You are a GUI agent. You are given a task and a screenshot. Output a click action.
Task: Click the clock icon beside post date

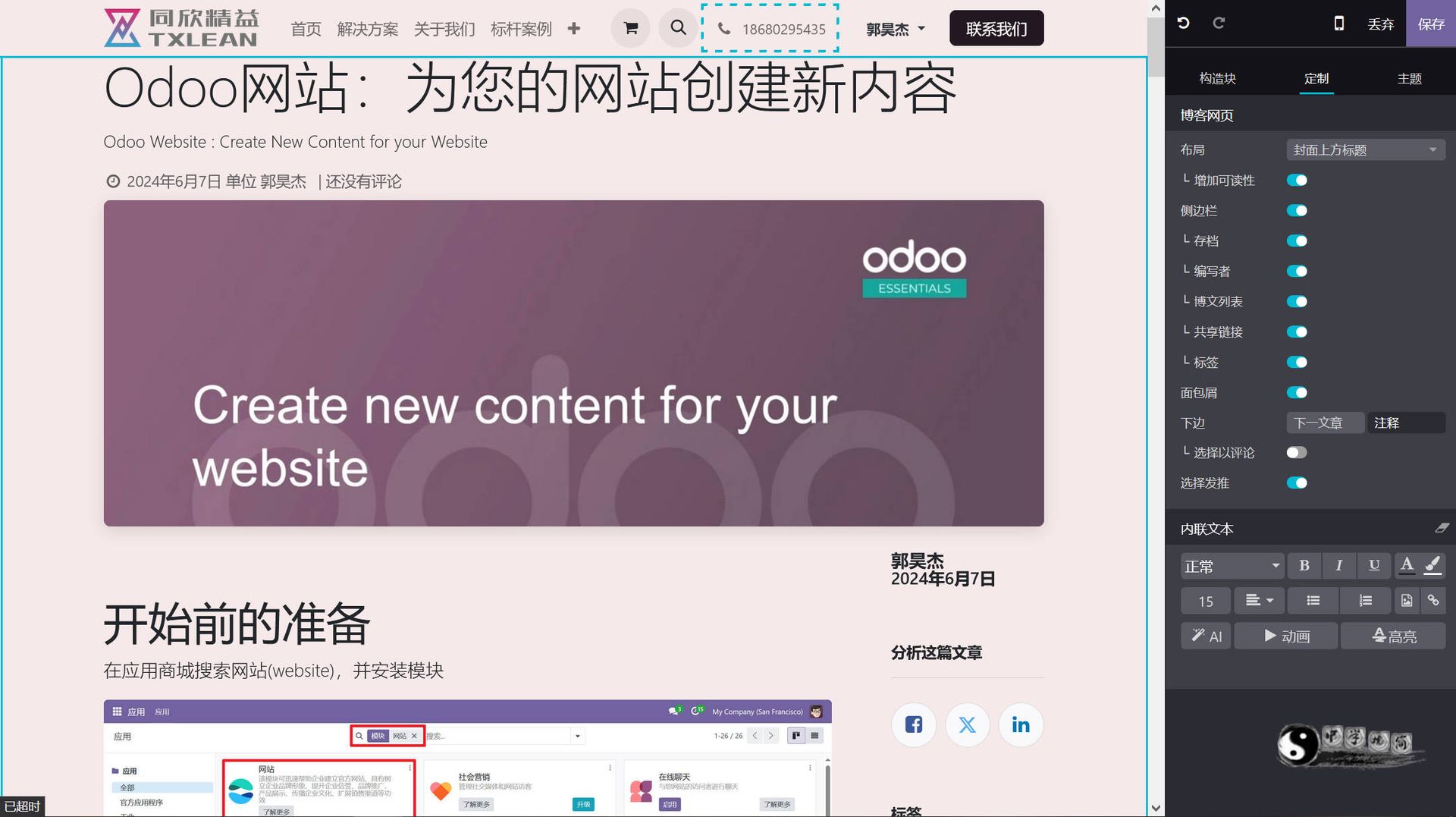point(113,181)
